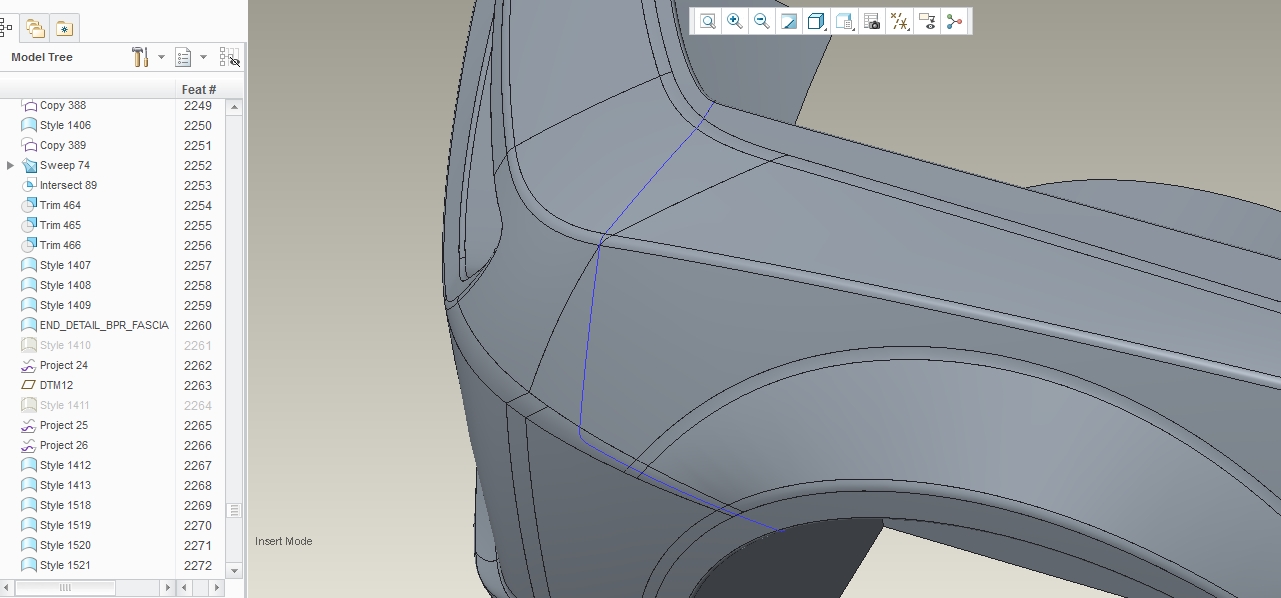This screenshot has width=1281, height=598.
Task: Click the model tree scroll down arrow
Action: [x=234, y=570]
